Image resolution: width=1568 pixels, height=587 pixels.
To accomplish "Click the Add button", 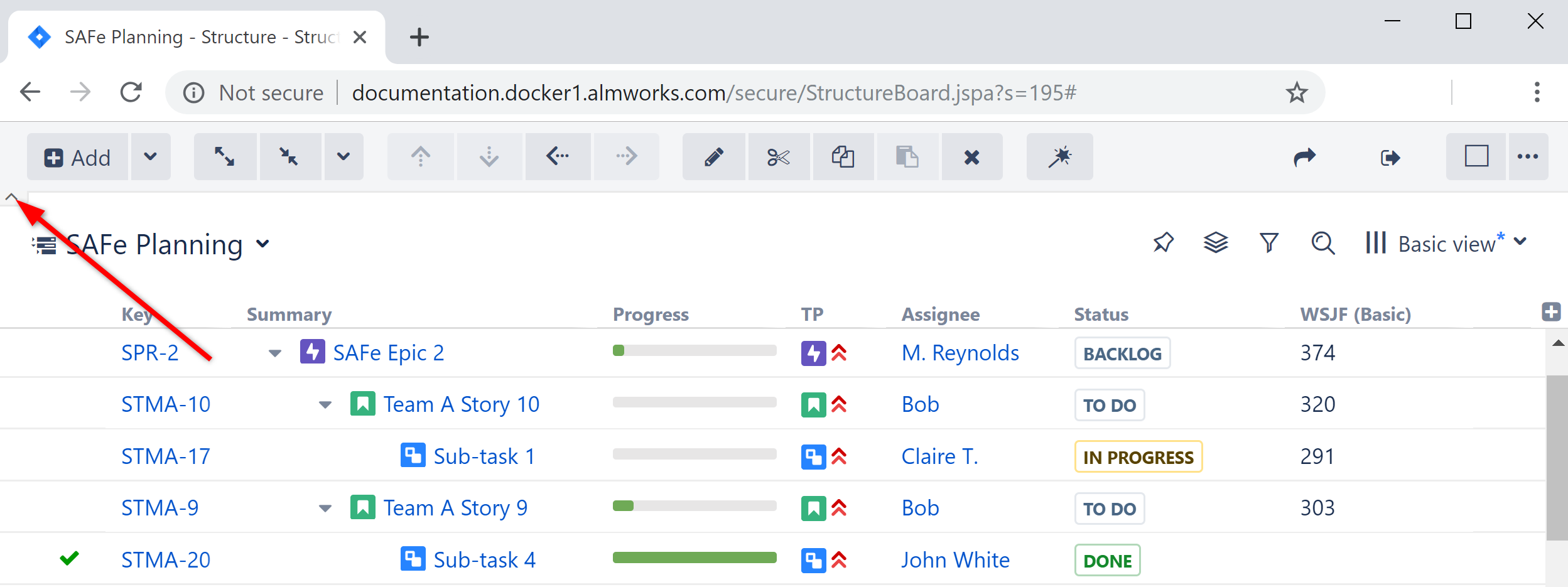I will click(78, 157).
